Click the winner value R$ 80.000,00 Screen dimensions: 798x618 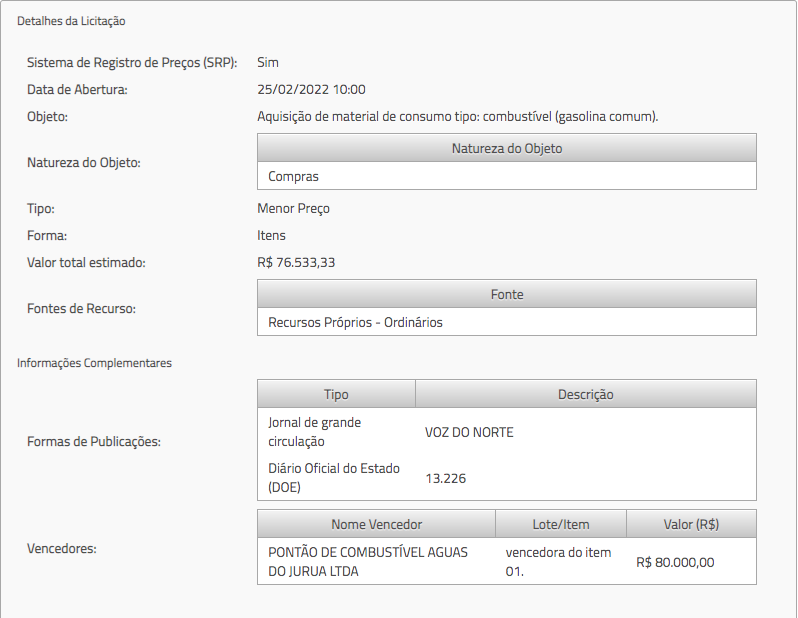click(x=675, y=562)
